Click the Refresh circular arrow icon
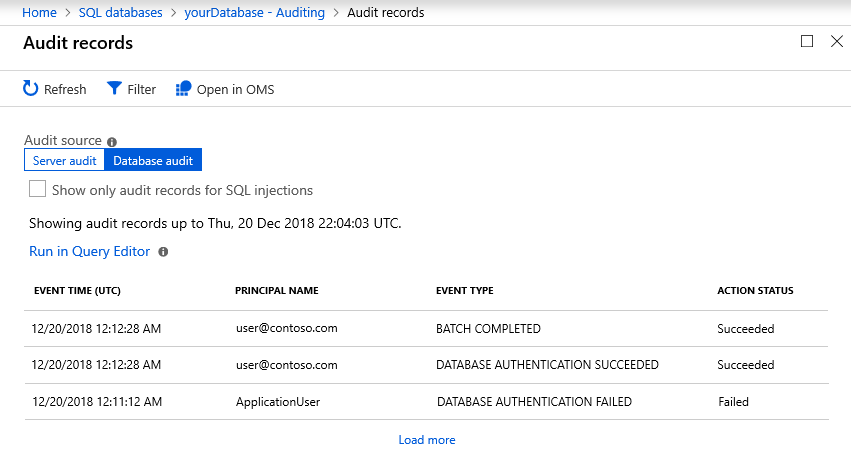Screen dimensions: 851x459 pyautogui.click(x=31, y=89)
